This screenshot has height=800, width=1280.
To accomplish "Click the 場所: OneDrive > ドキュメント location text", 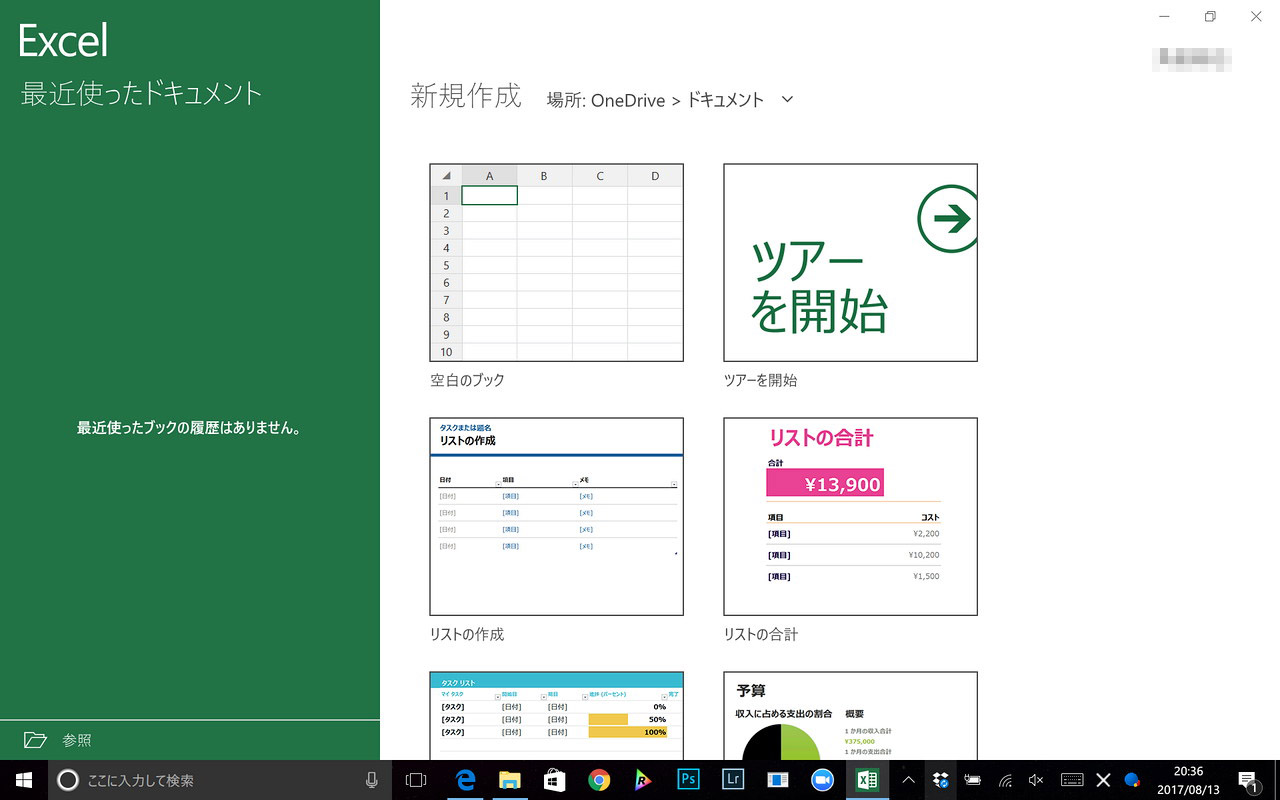I will tap(655, 100).
